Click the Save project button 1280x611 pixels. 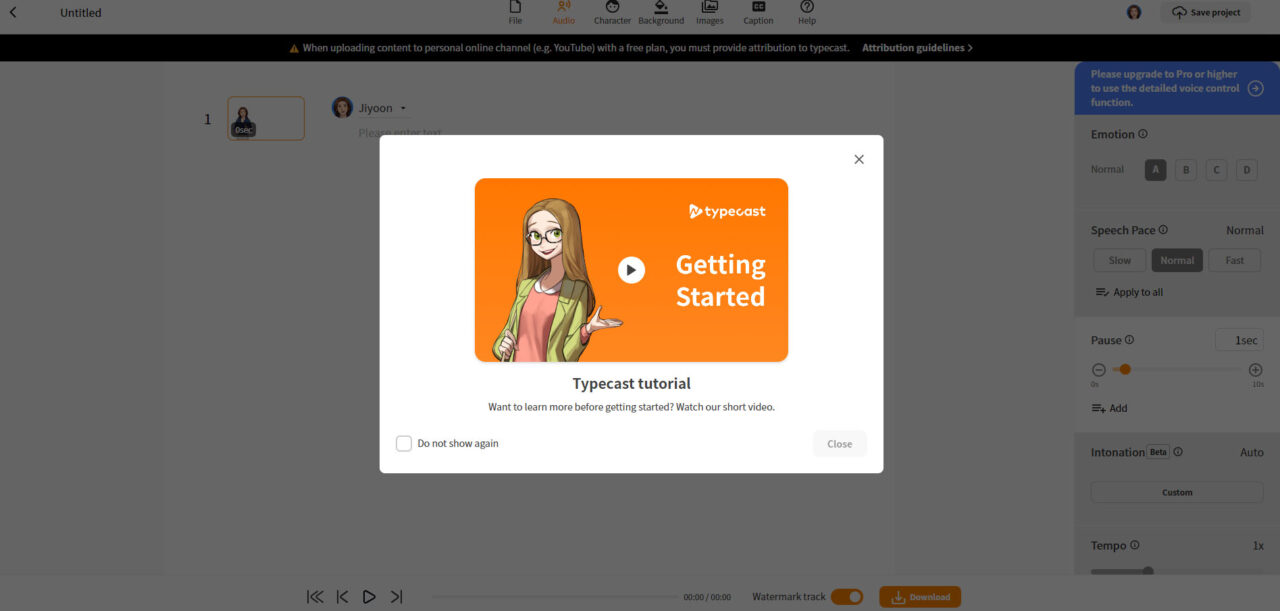pos(1205,12)
